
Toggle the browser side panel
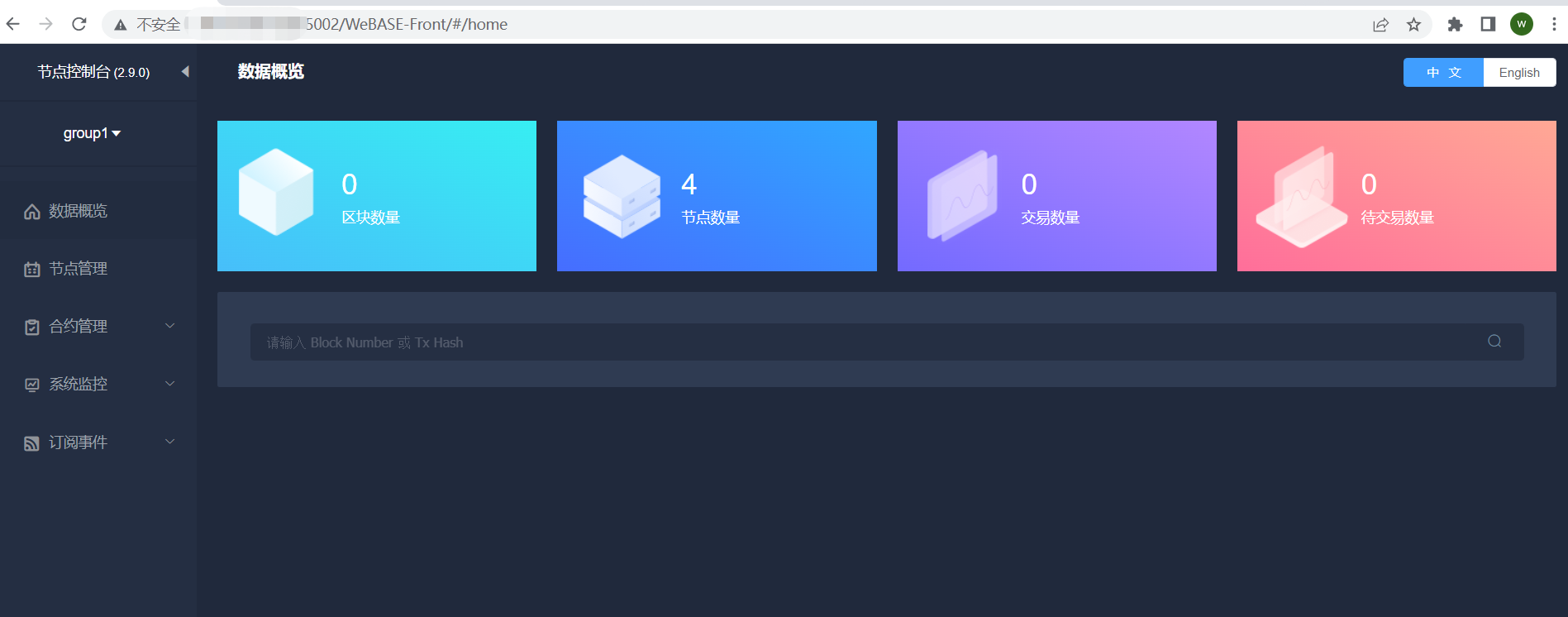(x=1488, y=24)
